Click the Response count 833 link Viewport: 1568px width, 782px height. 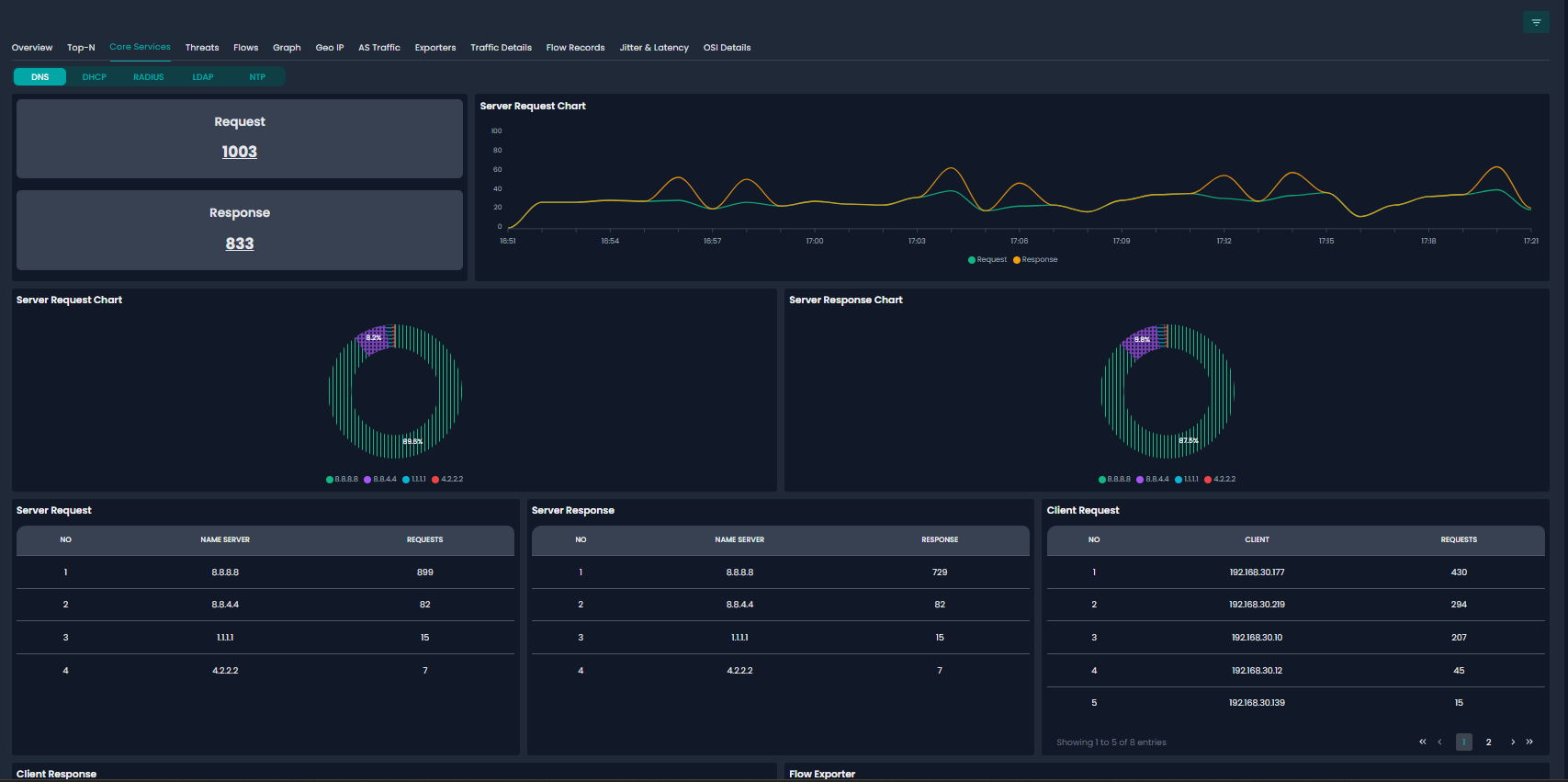click(240, 244)
